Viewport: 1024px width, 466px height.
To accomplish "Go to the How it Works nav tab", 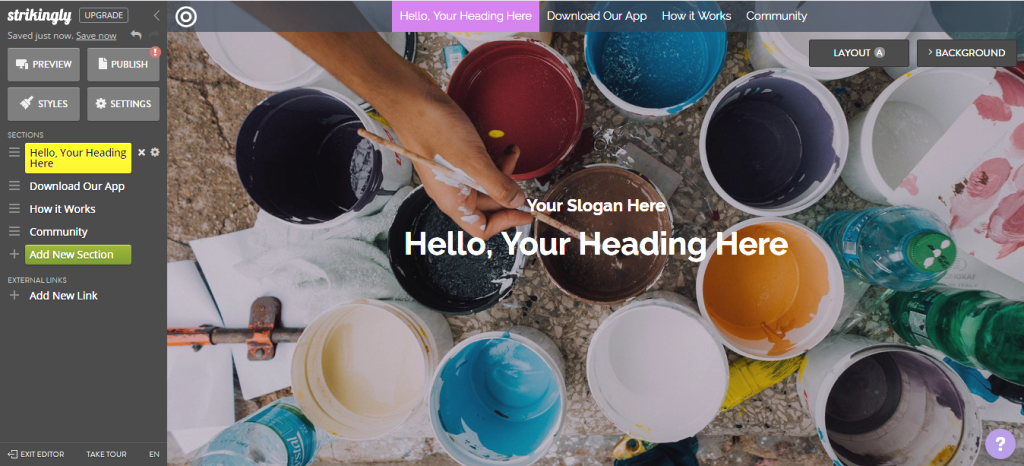I will pyautogui.click(x=696, y=16).
